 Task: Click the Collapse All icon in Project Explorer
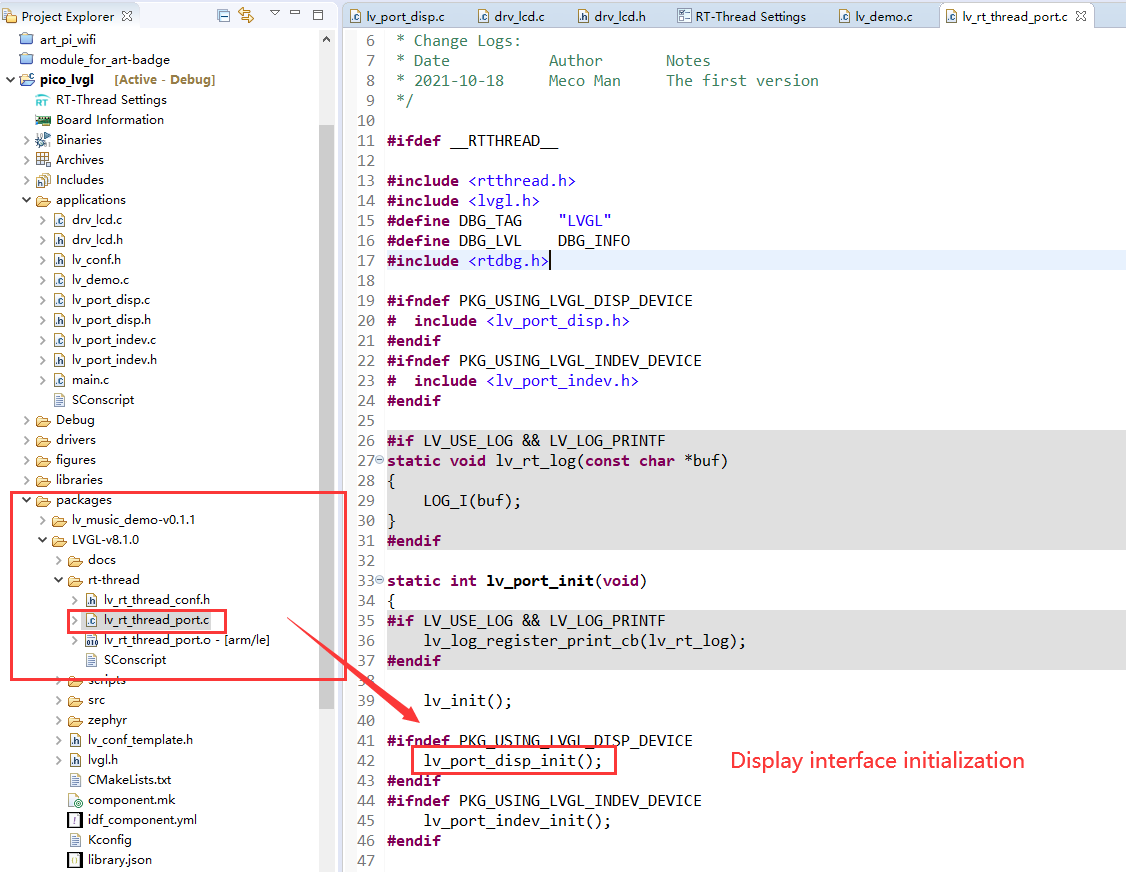click(x=223, y=16)
